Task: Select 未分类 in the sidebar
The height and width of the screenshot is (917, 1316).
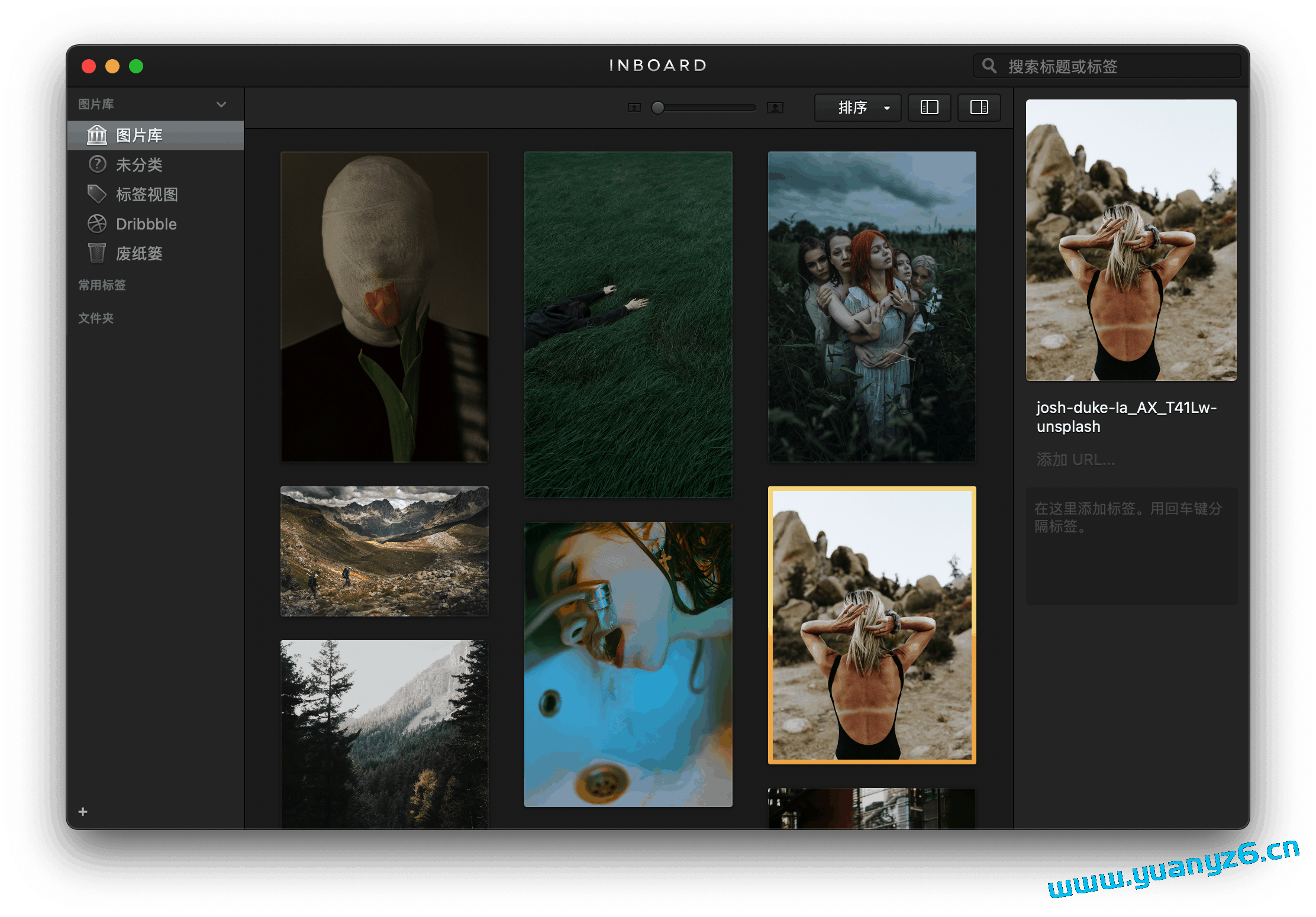Action: pos(139,164)
